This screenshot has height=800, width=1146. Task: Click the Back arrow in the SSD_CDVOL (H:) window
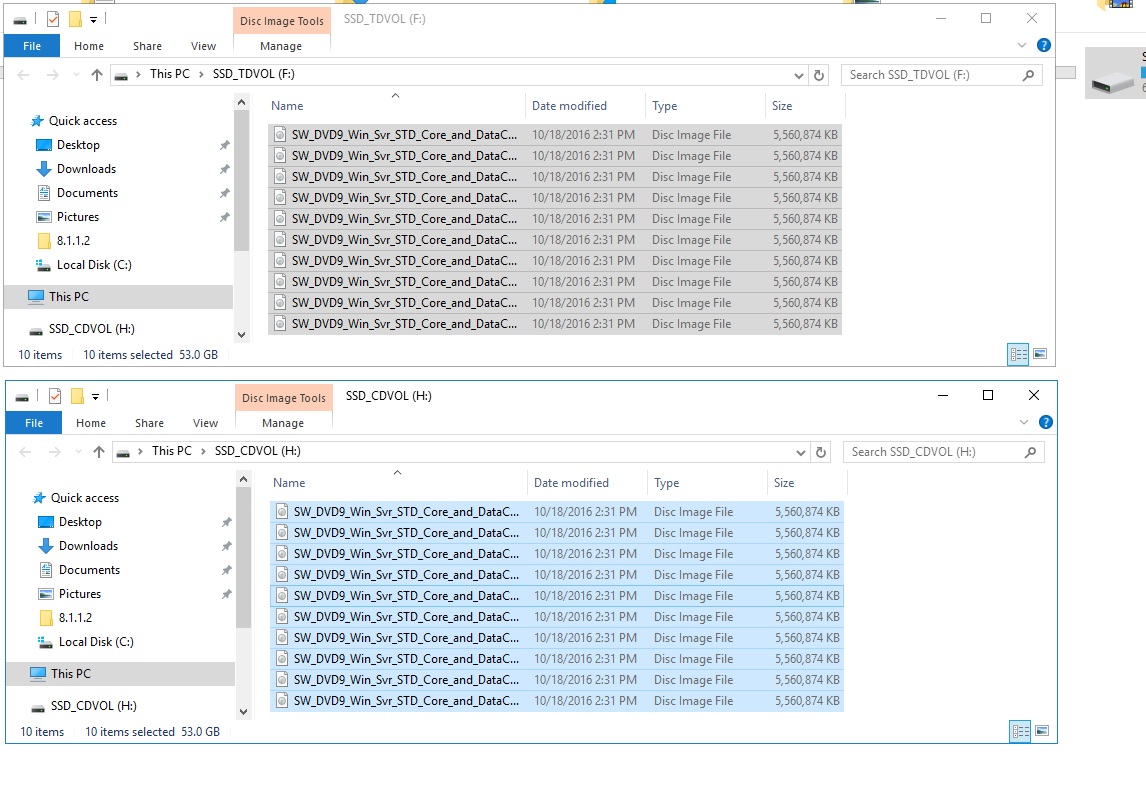click(x=25, y=452)
